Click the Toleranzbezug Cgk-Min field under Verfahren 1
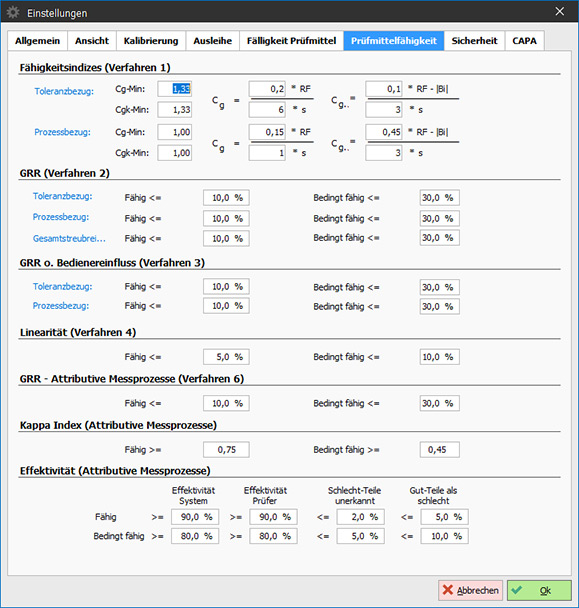This screenshot has height=608, width=579. pyautogui.click(x=175, y=110)
